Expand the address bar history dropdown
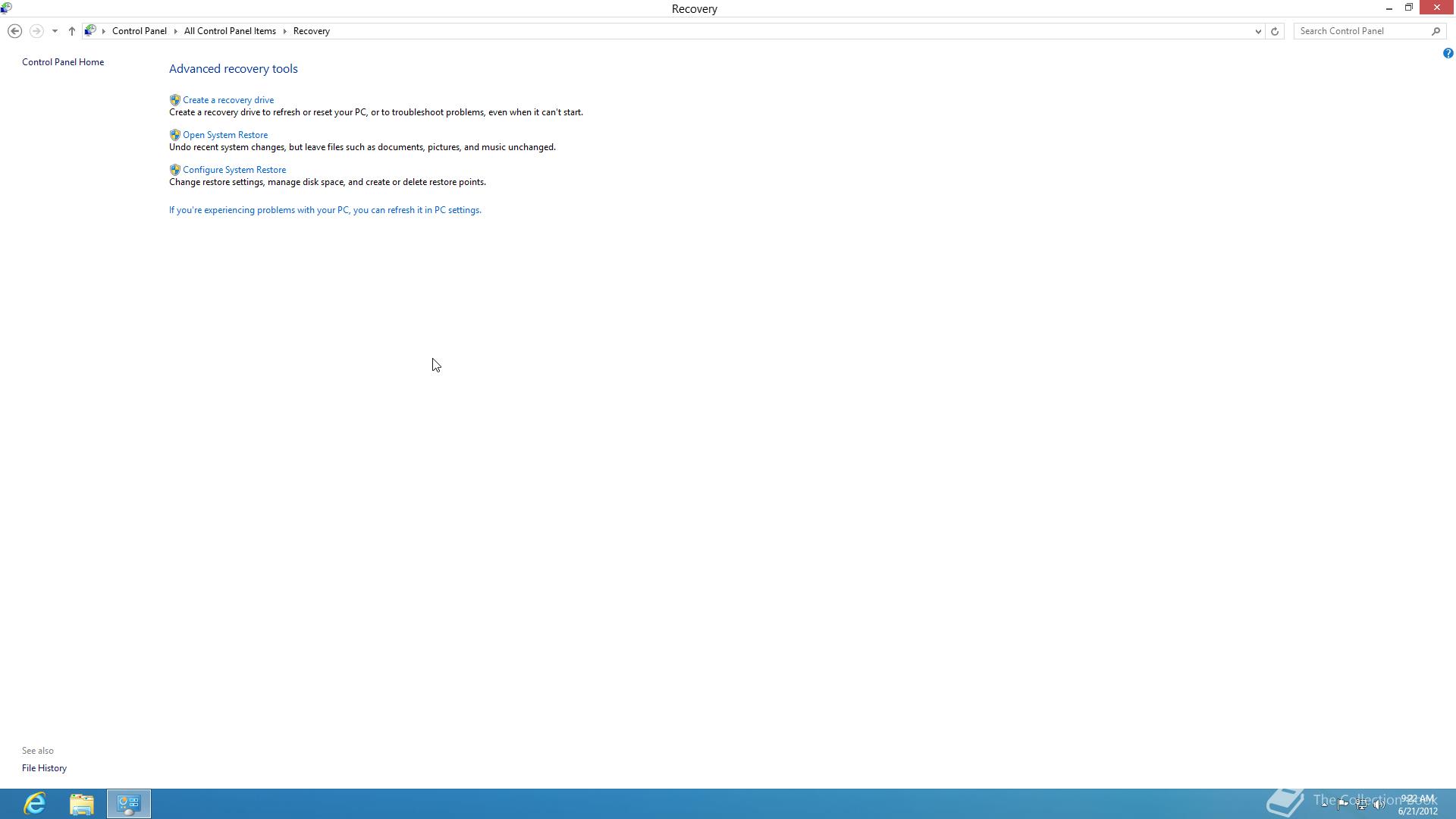This screenshot has width=1456, height=819. [1258, 31]
